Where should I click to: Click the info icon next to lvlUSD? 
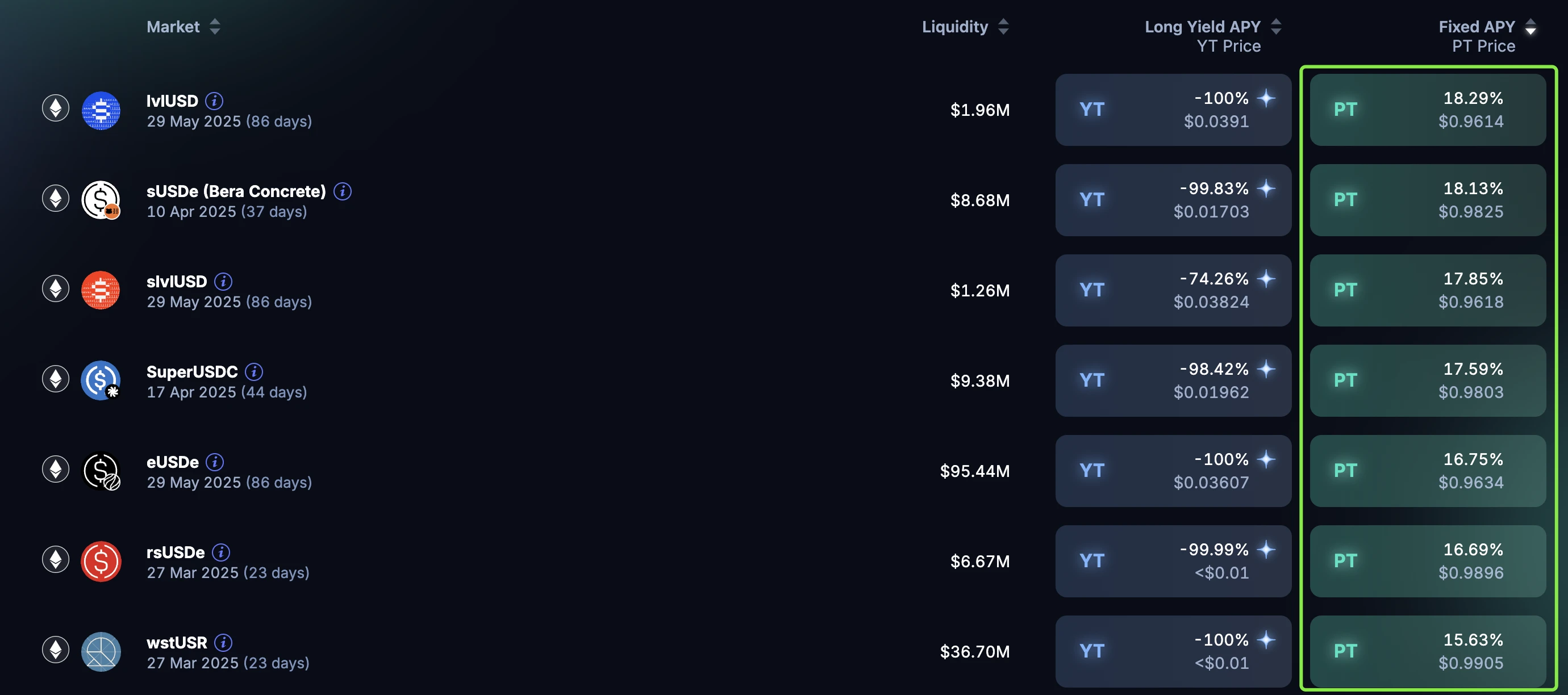coord(214,101)
